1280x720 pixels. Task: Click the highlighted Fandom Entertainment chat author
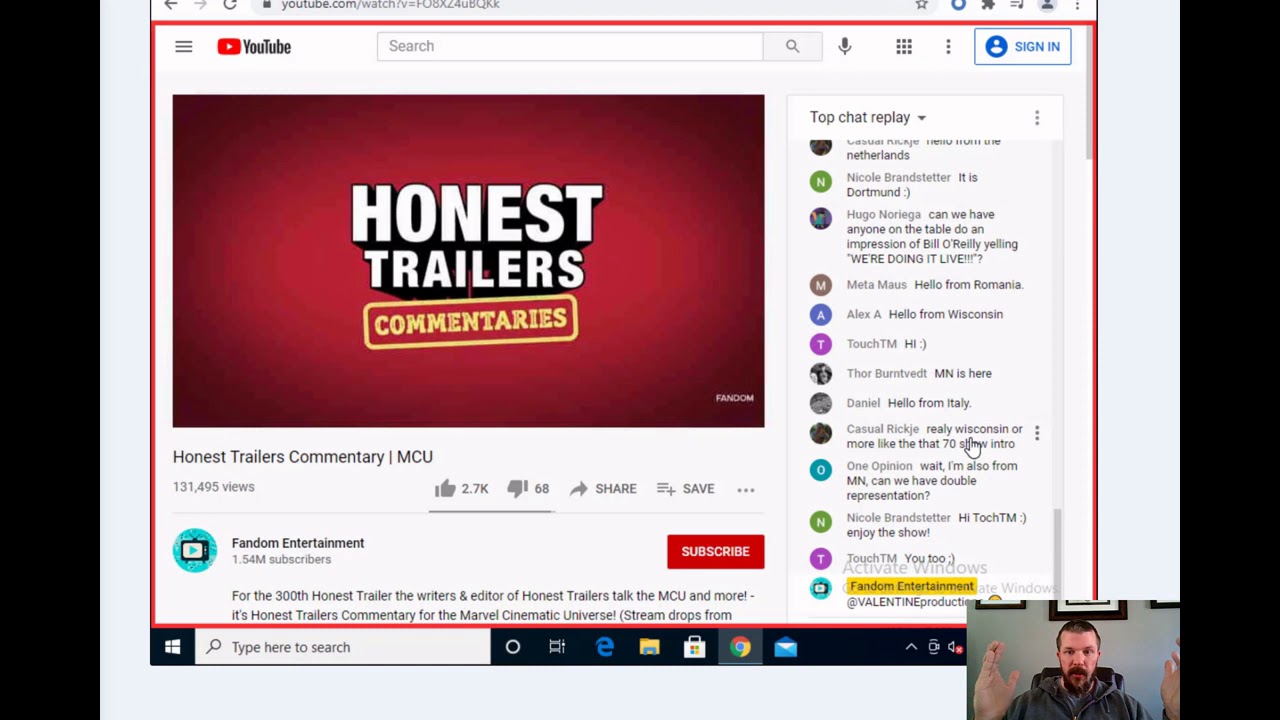[x=911, y=586]
